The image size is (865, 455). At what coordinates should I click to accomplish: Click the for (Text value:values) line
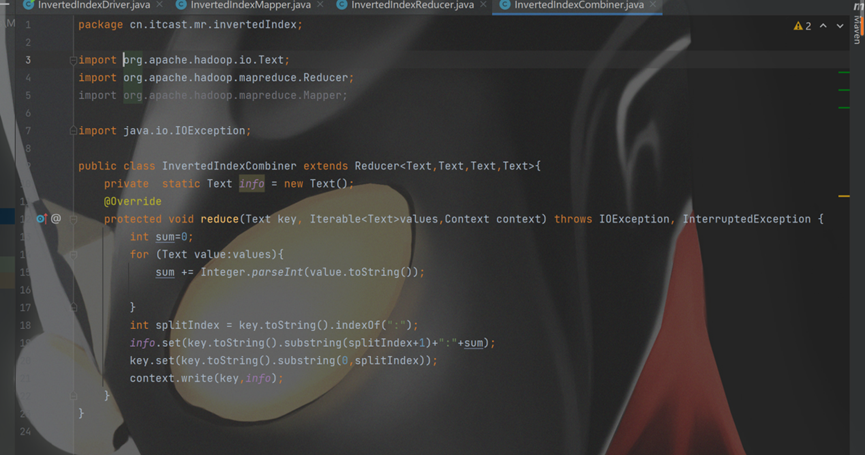206,254
